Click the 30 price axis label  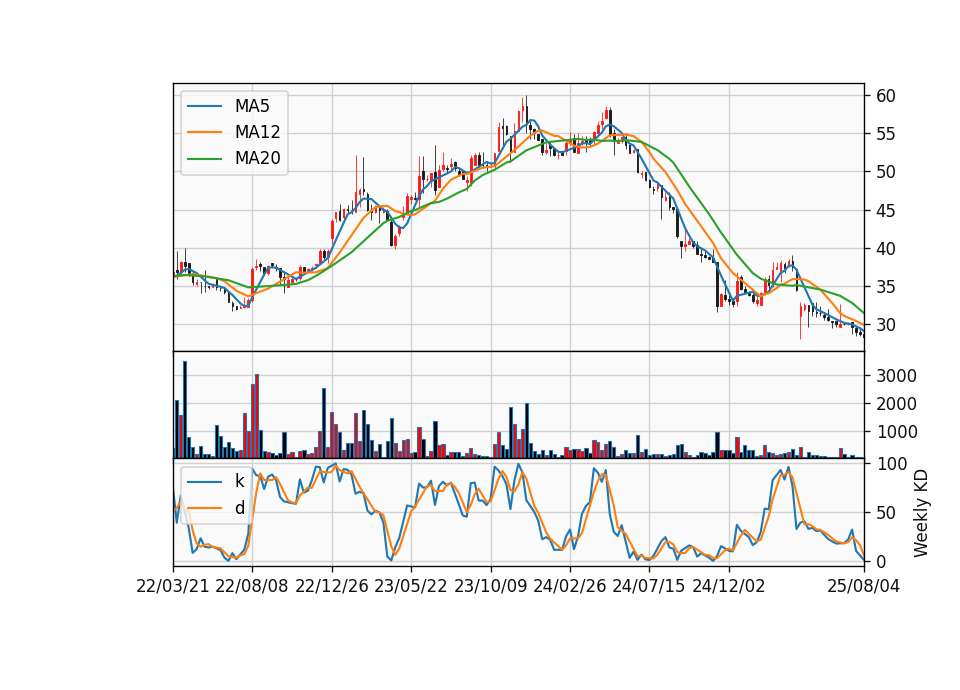click(x=885, y=325)
